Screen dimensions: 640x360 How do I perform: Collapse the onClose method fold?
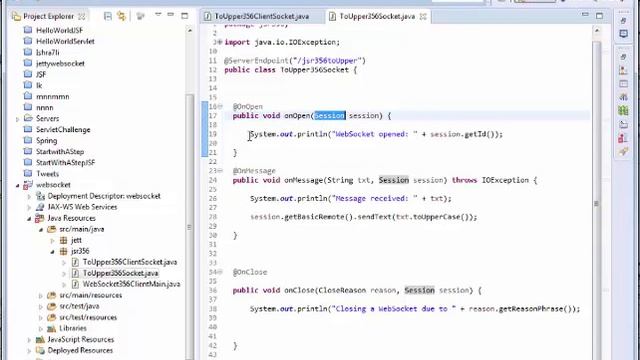220,272
